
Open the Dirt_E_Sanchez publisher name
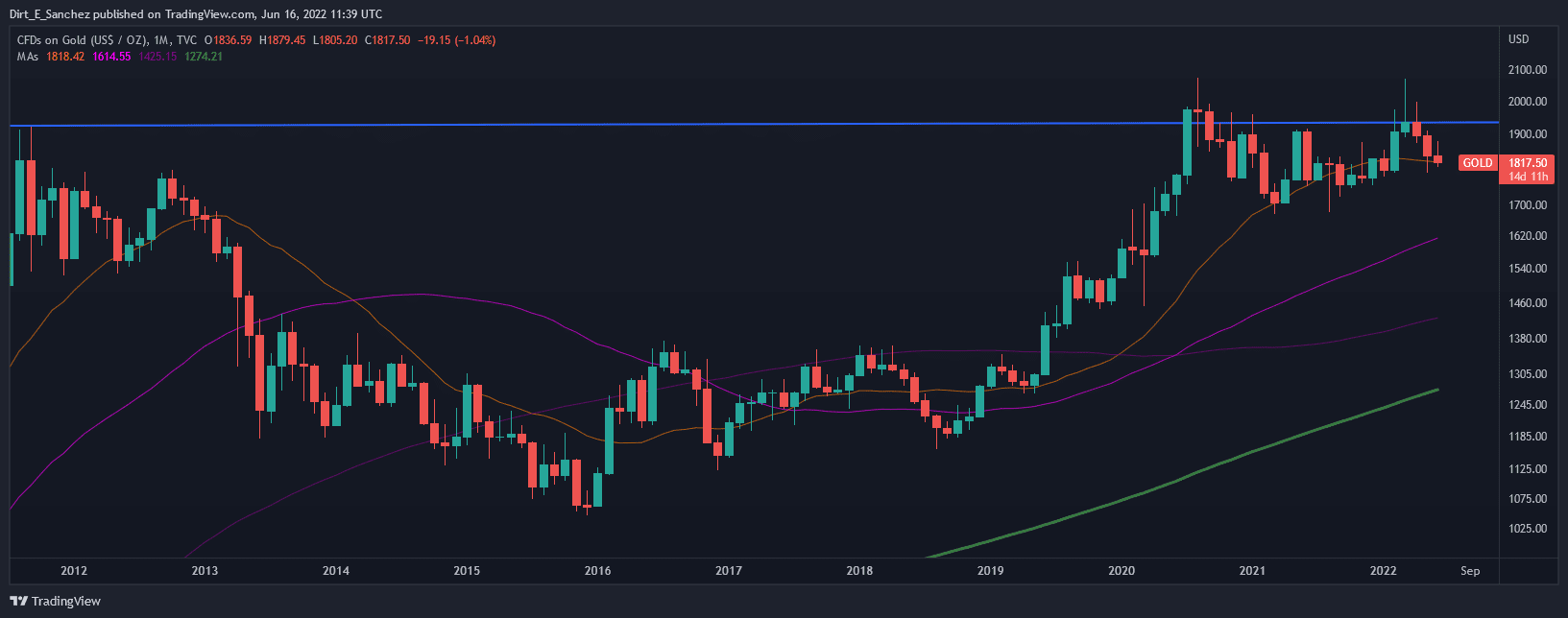[x=50, y=13]
